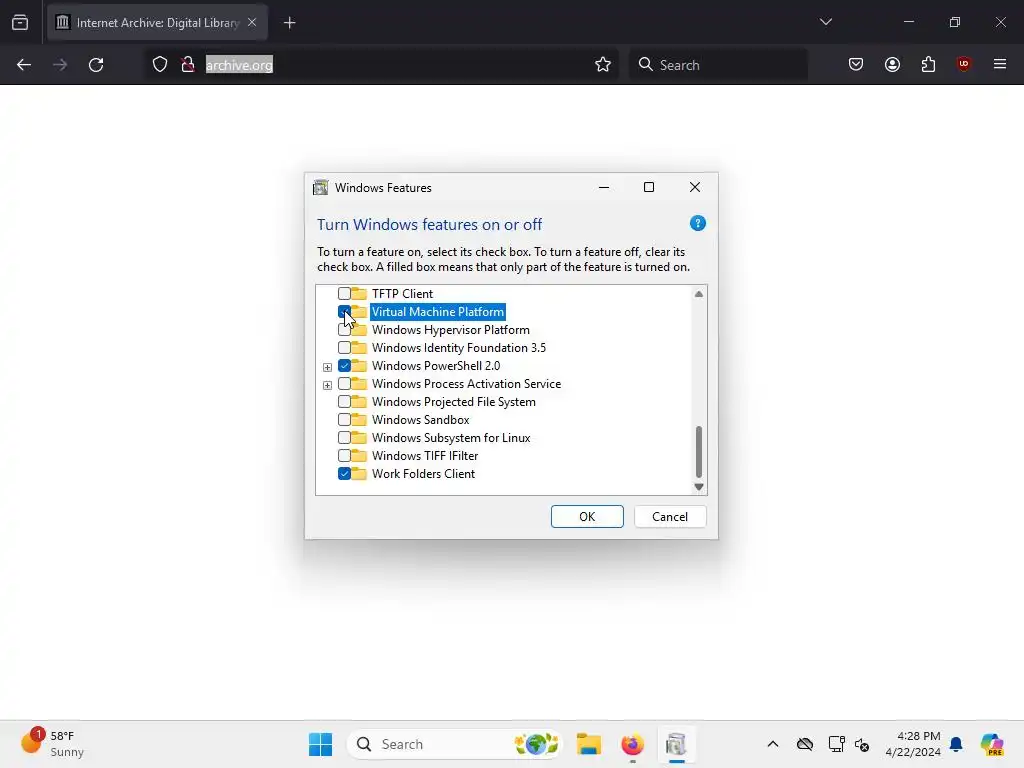Uncheck Windows PowerShell 2.0

pyautogui.click(x=344, y=366)
